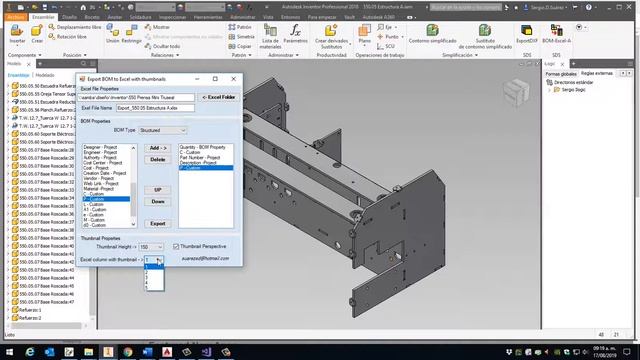Viewport: 640px width, 360px height.
Task: Switch to the Diseño ribbon tab
Action: point(69,17)
